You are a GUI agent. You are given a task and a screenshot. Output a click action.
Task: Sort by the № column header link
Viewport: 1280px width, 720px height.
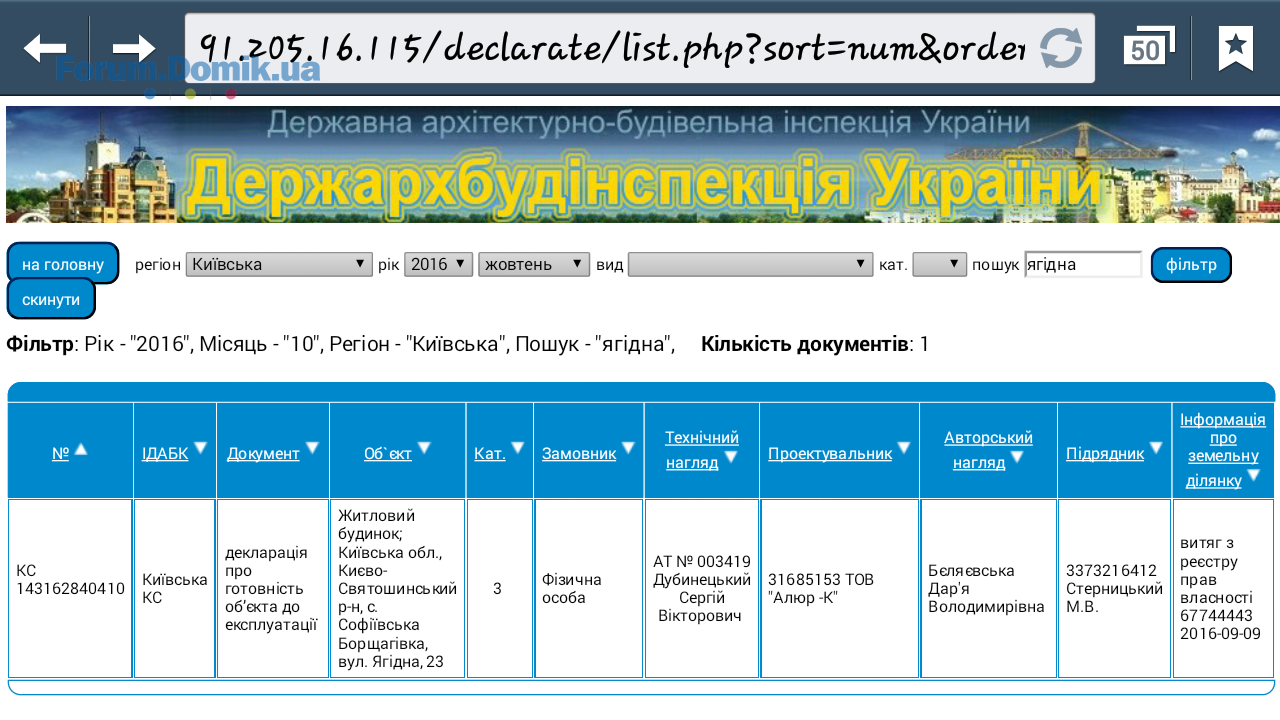pyautogui.click(x=60, y=453)
